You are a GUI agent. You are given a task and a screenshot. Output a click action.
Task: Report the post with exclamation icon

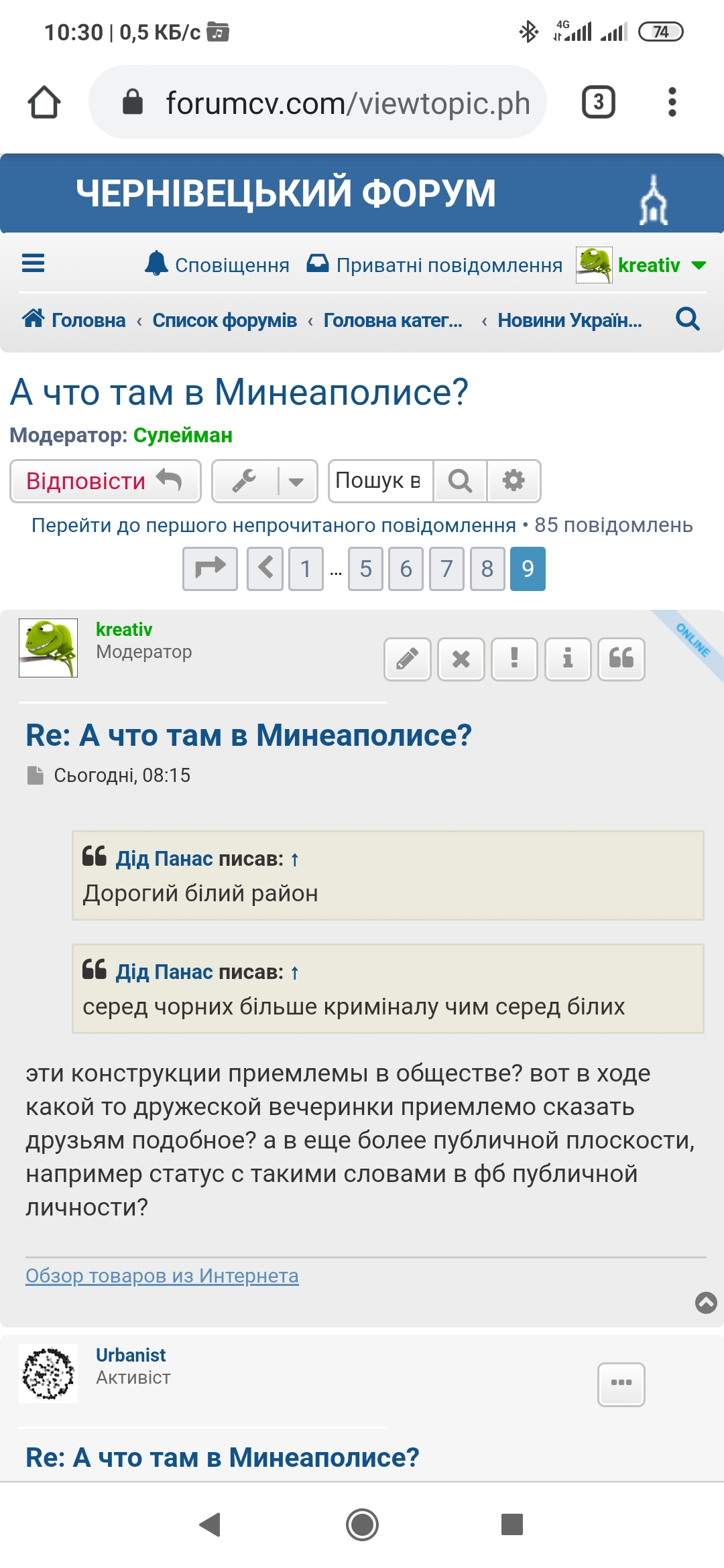pyautogui.click(x=514, y=659)
